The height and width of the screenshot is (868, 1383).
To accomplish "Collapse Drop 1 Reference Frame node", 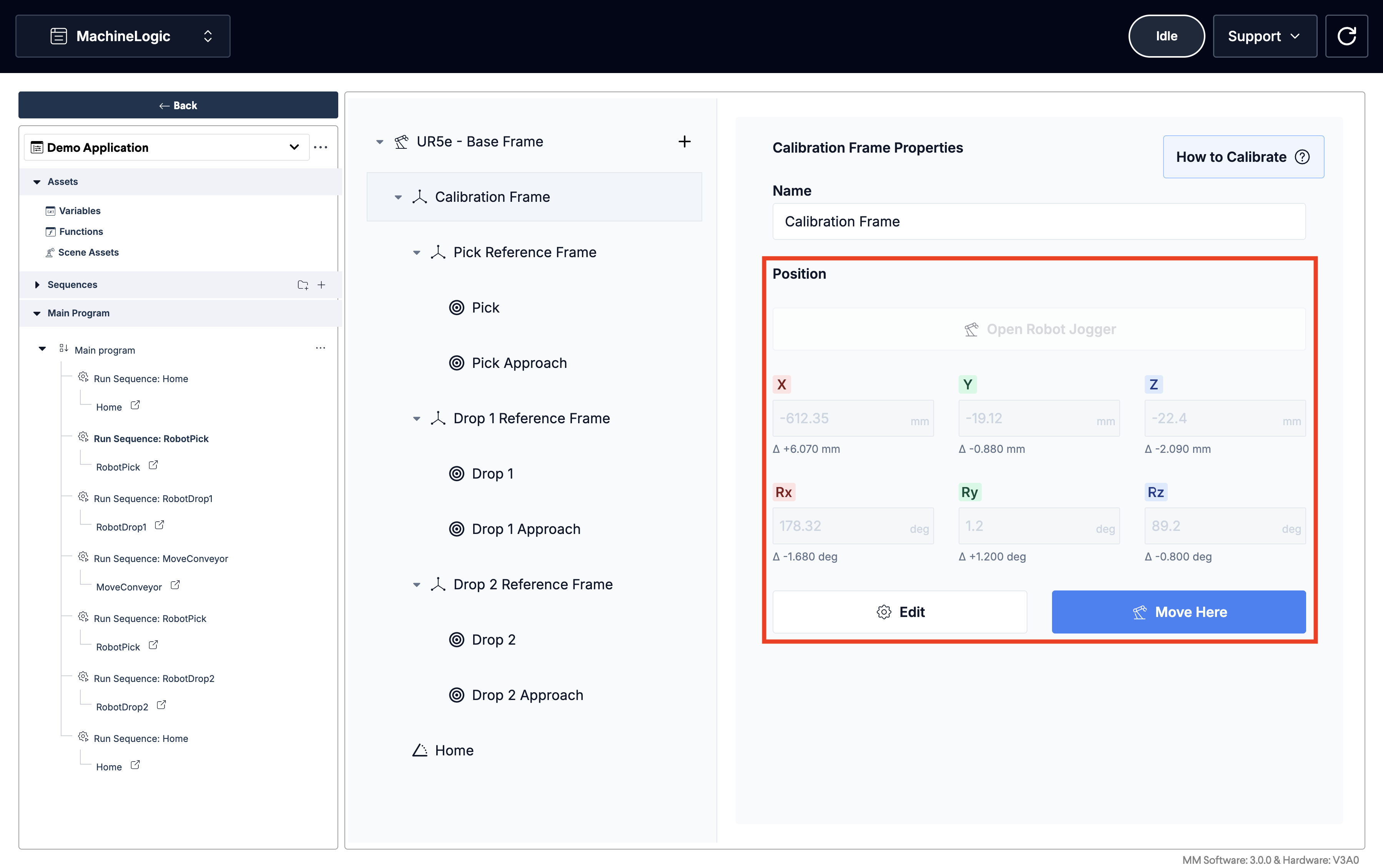I will pos(416,419).
